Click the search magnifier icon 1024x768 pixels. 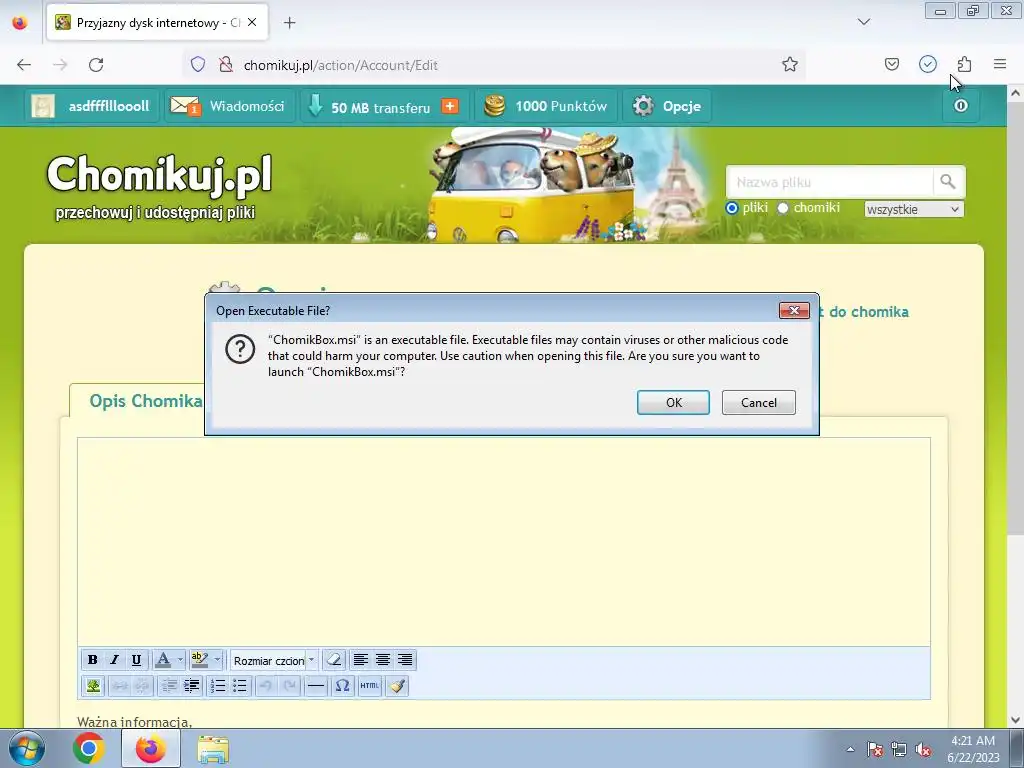(x=948, y=182)
